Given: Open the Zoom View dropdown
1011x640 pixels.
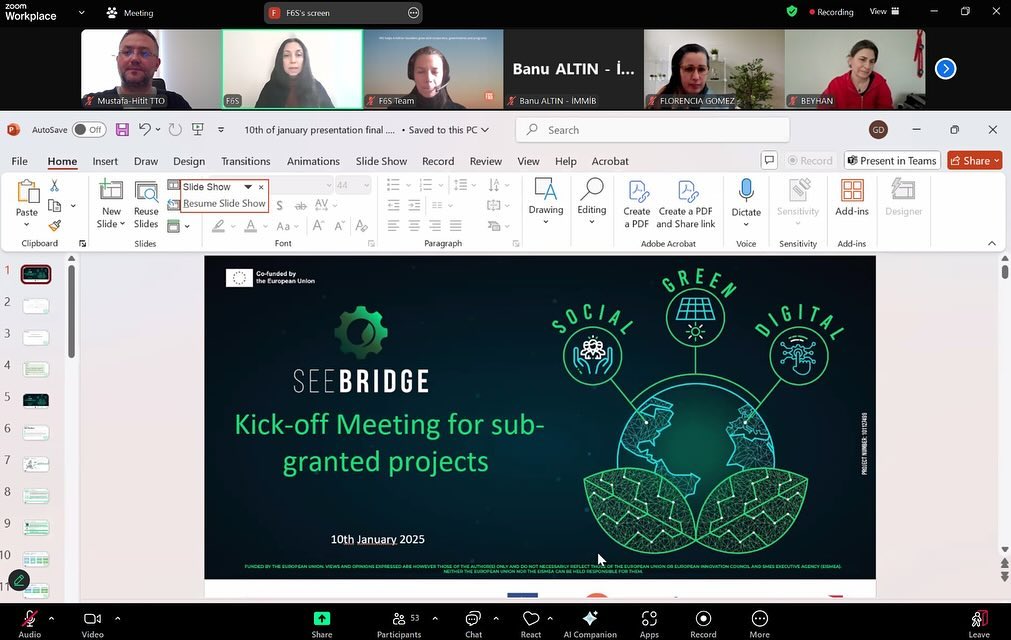Looking at the screenshot, I should tap(884, 12).
